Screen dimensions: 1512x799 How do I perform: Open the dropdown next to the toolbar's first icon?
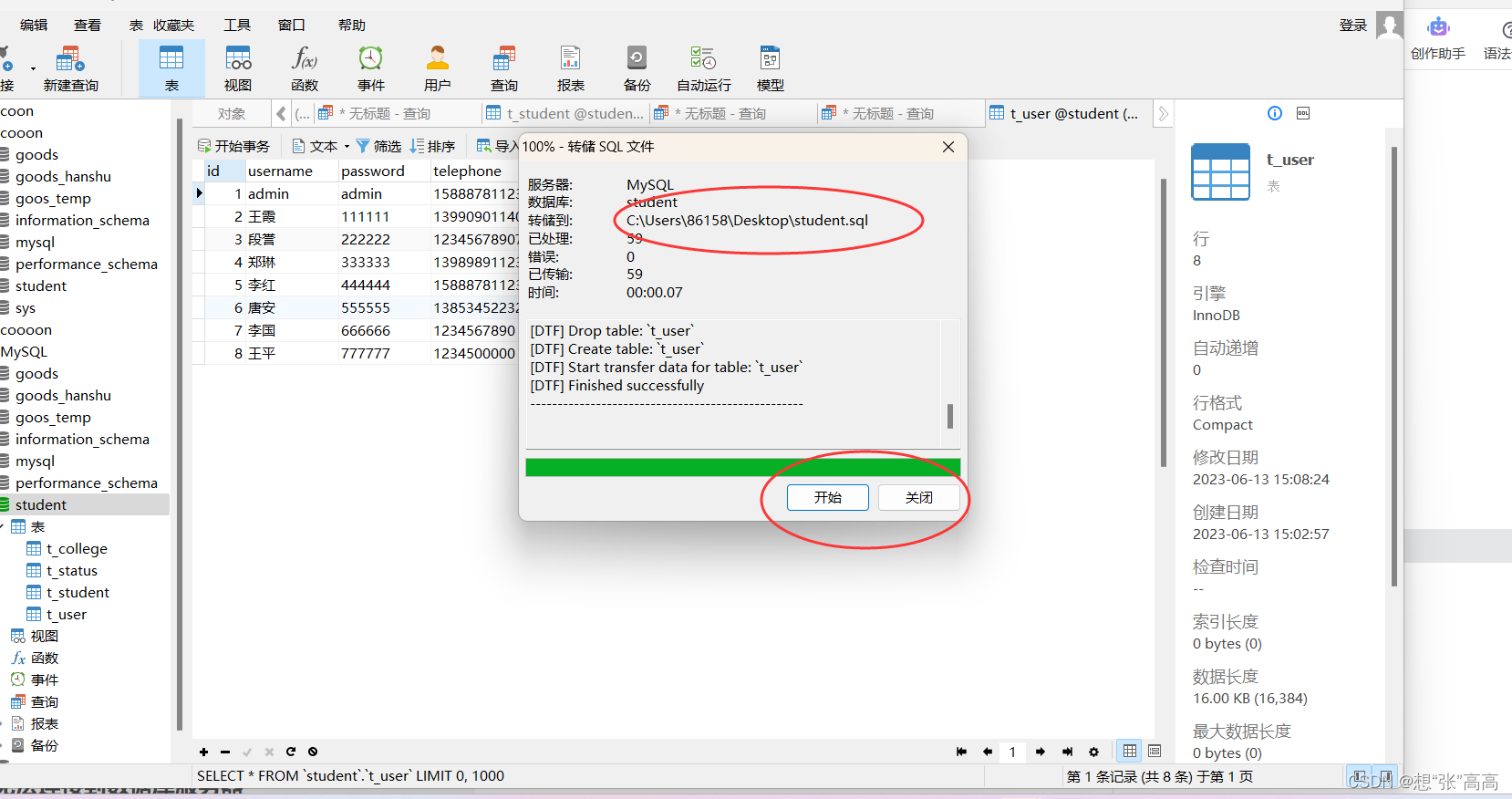point(33,68)
